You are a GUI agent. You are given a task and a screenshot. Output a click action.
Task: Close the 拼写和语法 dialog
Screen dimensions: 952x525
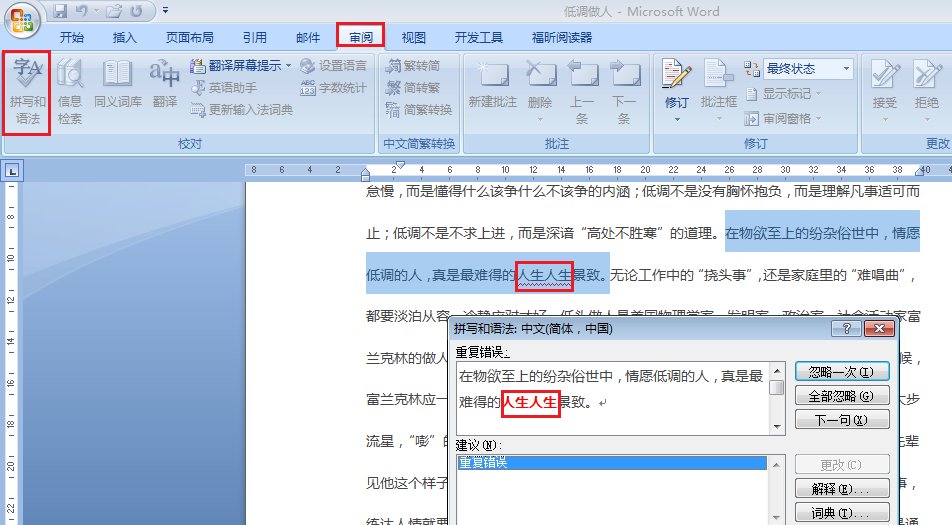coord(879,328)
